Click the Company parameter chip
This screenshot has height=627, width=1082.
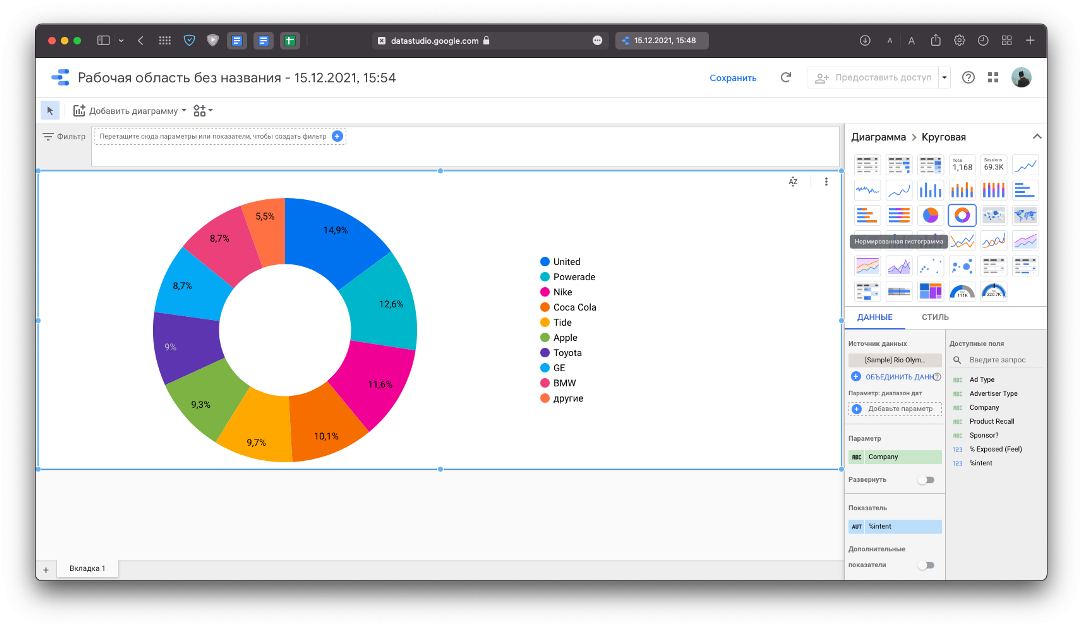coord(895,457)
